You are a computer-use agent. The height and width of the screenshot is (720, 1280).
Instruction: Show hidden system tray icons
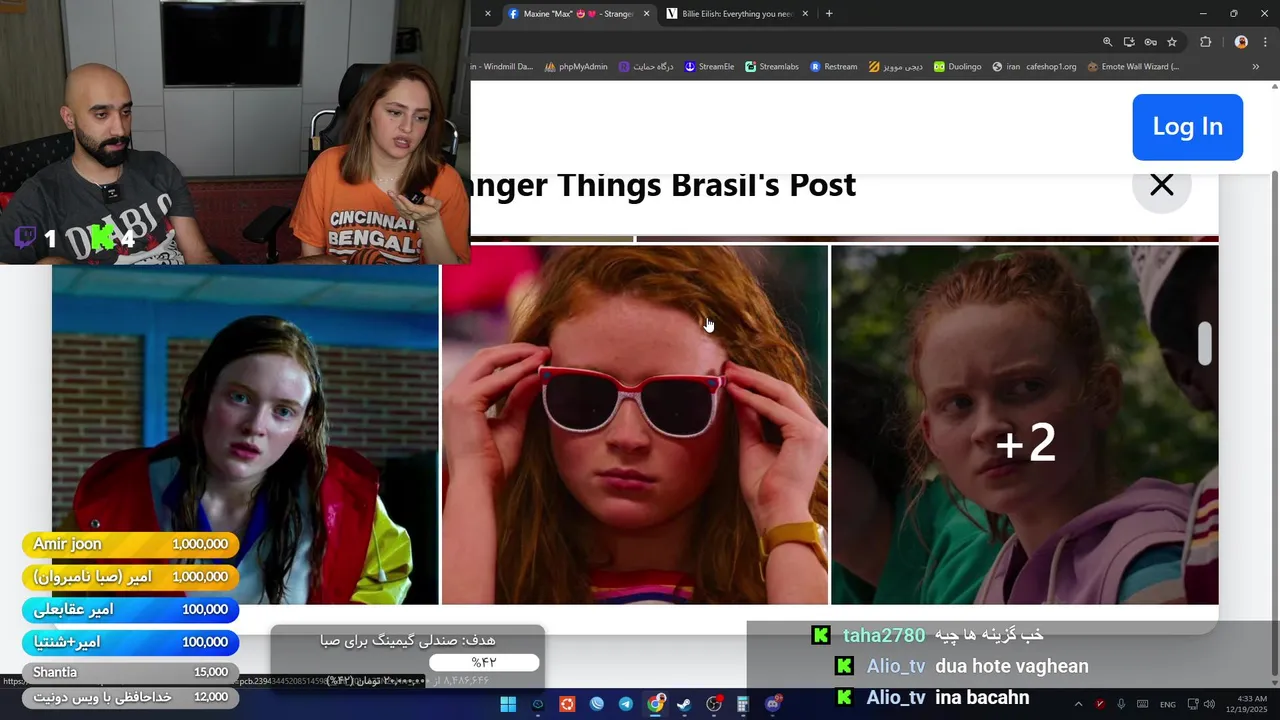tap(1078, 704)
